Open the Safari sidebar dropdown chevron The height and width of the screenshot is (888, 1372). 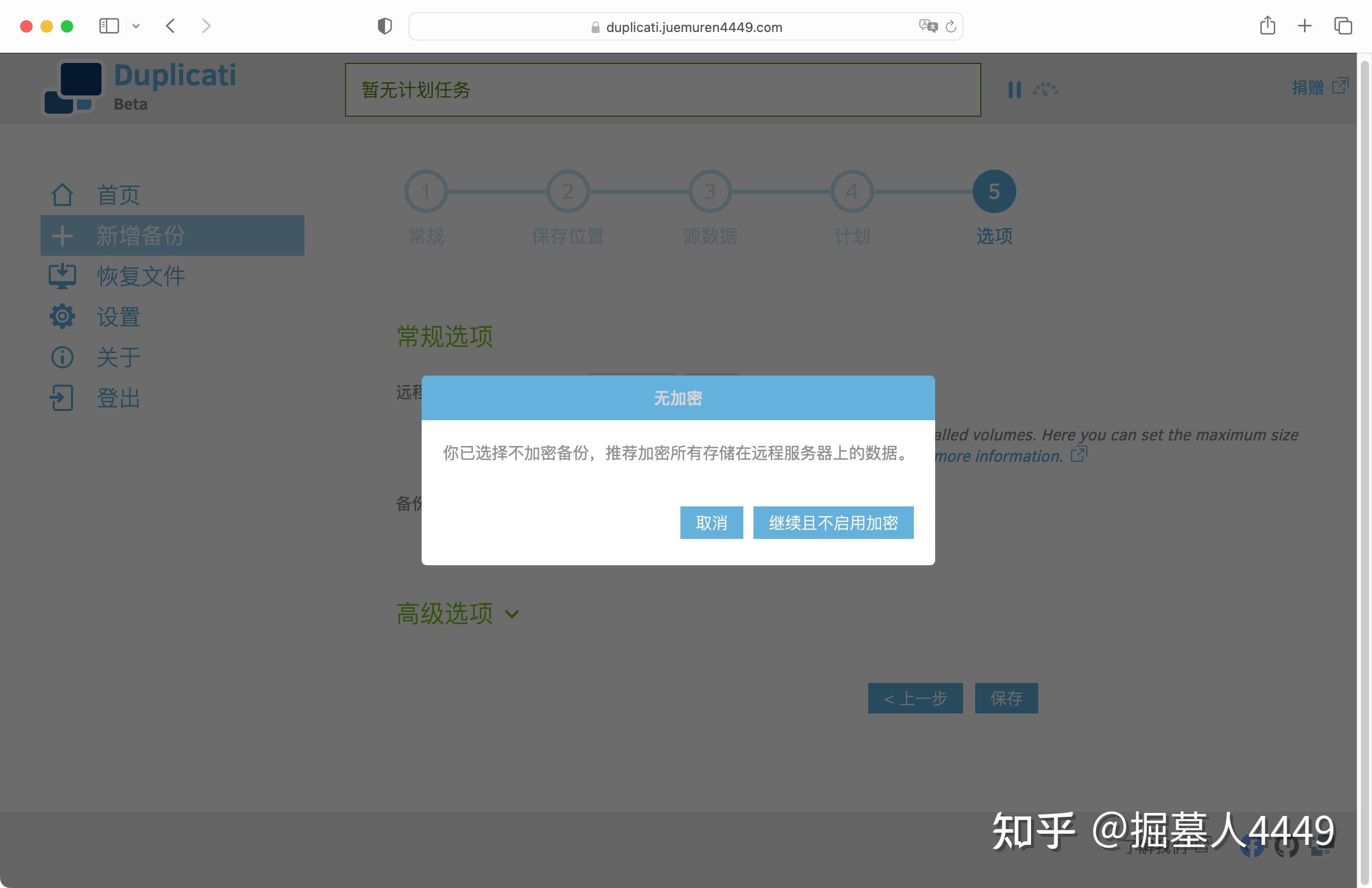[x=136, y=26]
